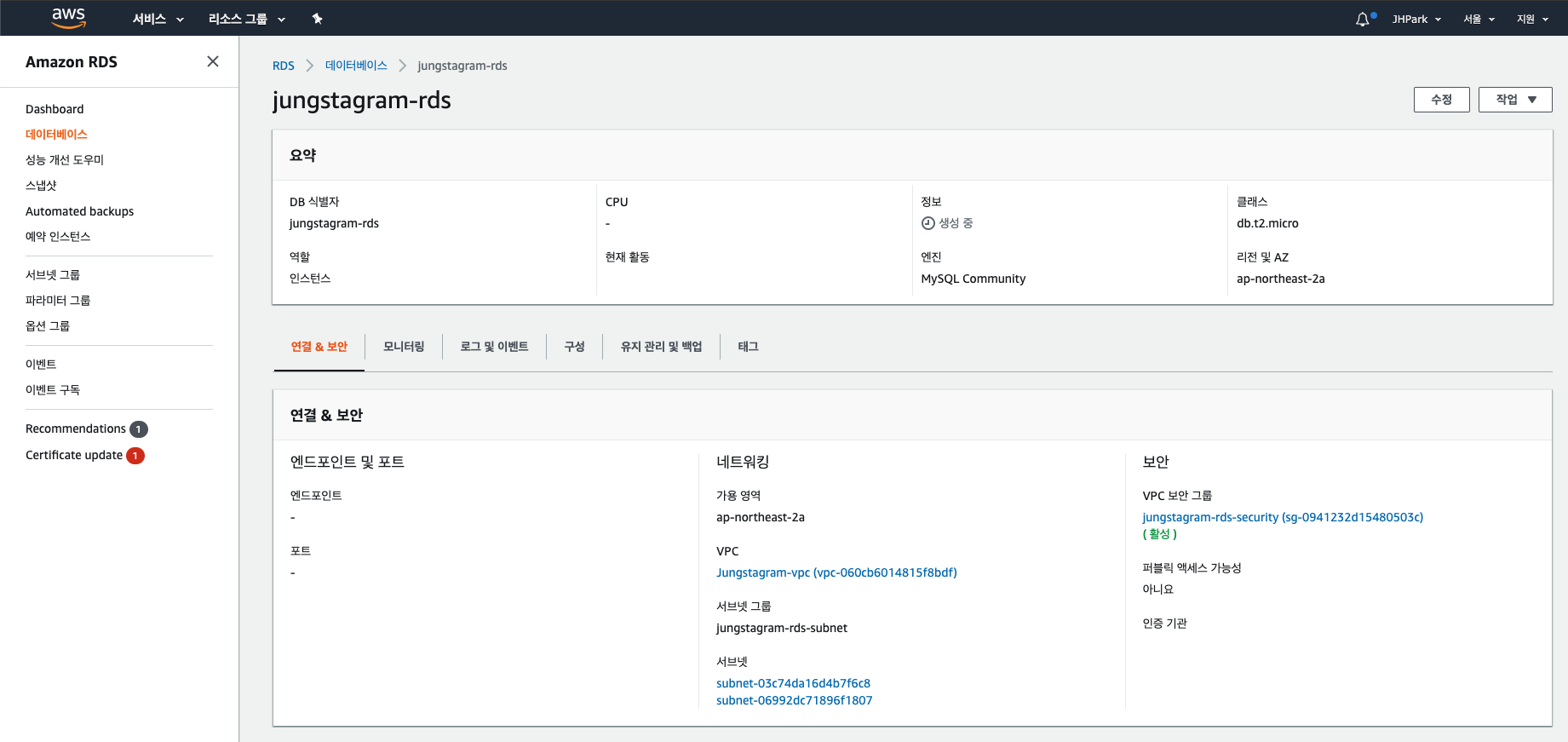Open the 리소스 그룹 dropdown

coord(247,19)
